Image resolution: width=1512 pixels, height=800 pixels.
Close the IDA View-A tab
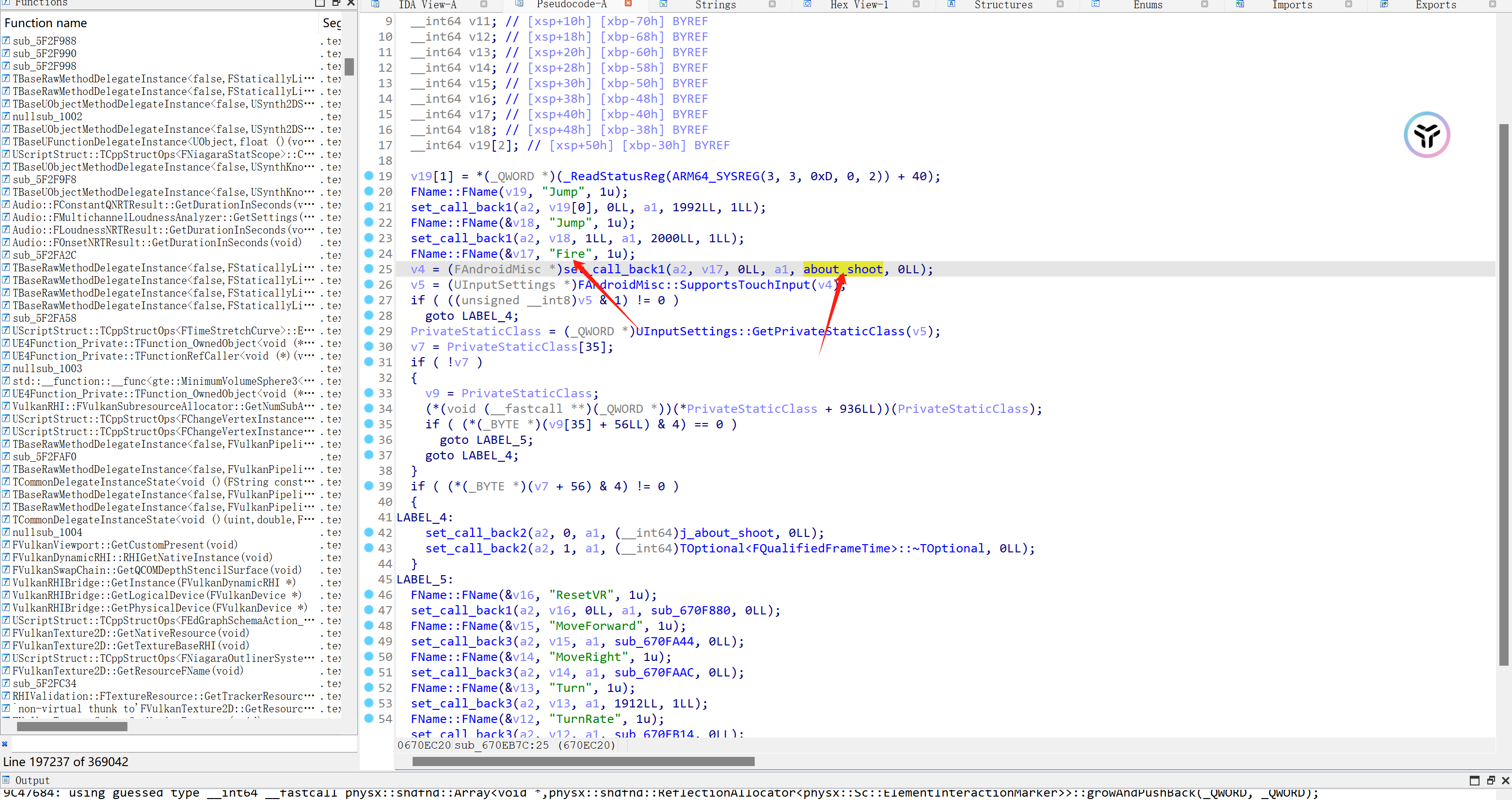tap(484, 4)
